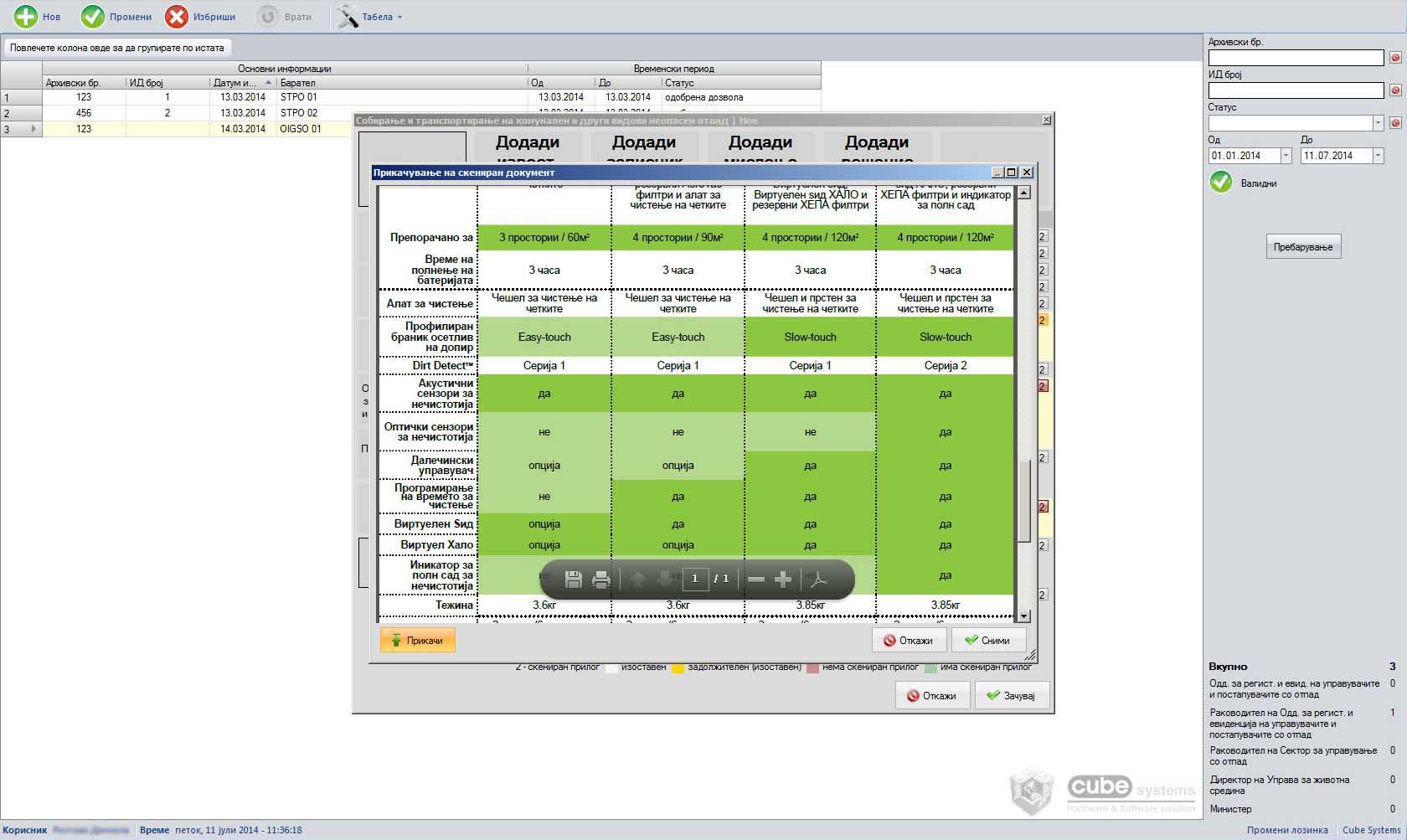Click the Промени лозинка link

pos(1287,830)
